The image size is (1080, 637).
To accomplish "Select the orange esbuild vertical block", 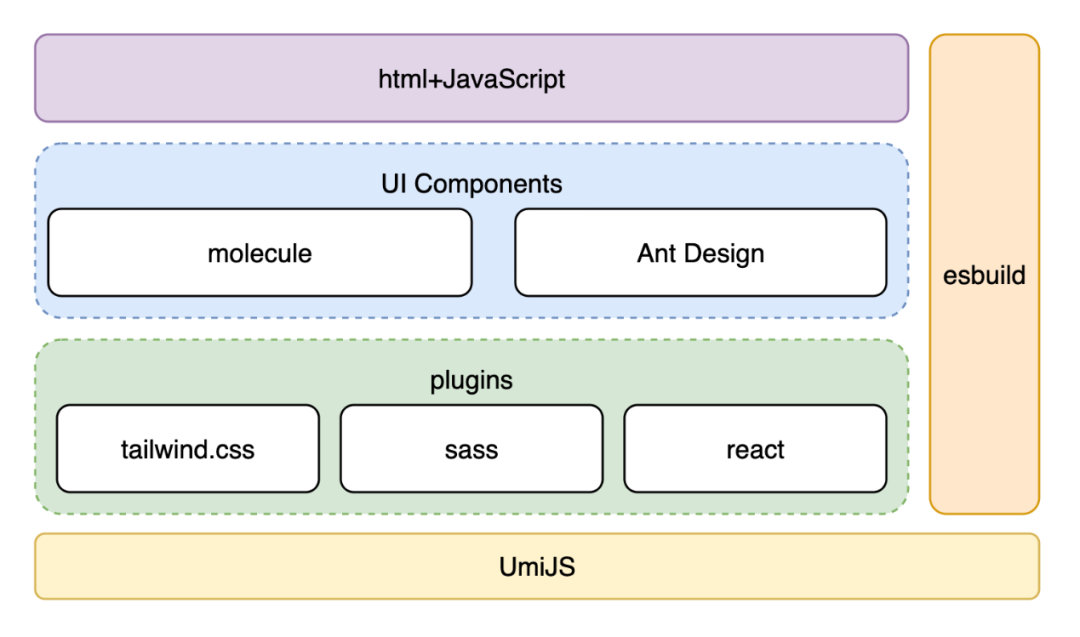I will click(984, 274).
